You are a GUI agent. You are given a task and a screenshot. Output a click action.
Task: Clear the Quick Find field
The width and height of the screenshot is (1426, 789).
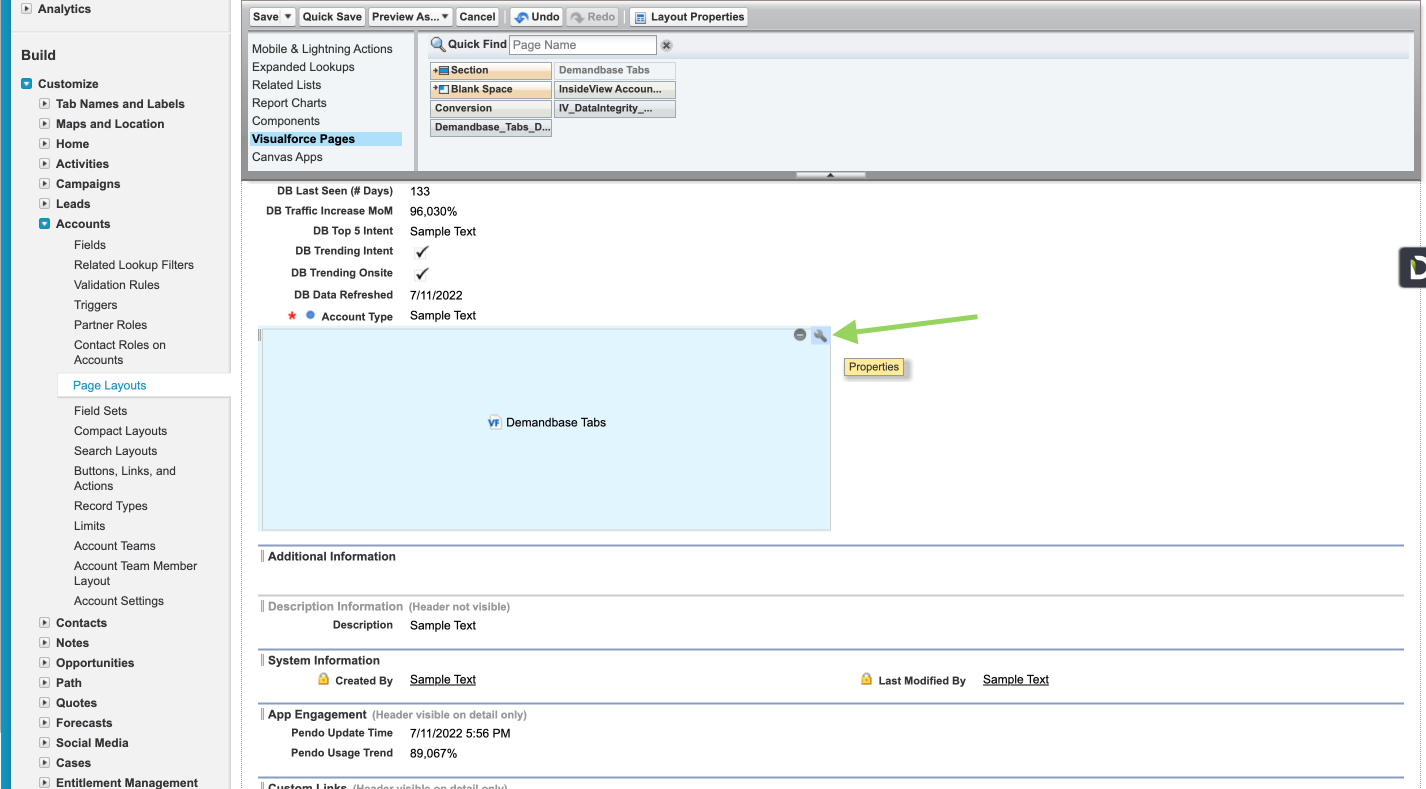click(x=667, y=45)
